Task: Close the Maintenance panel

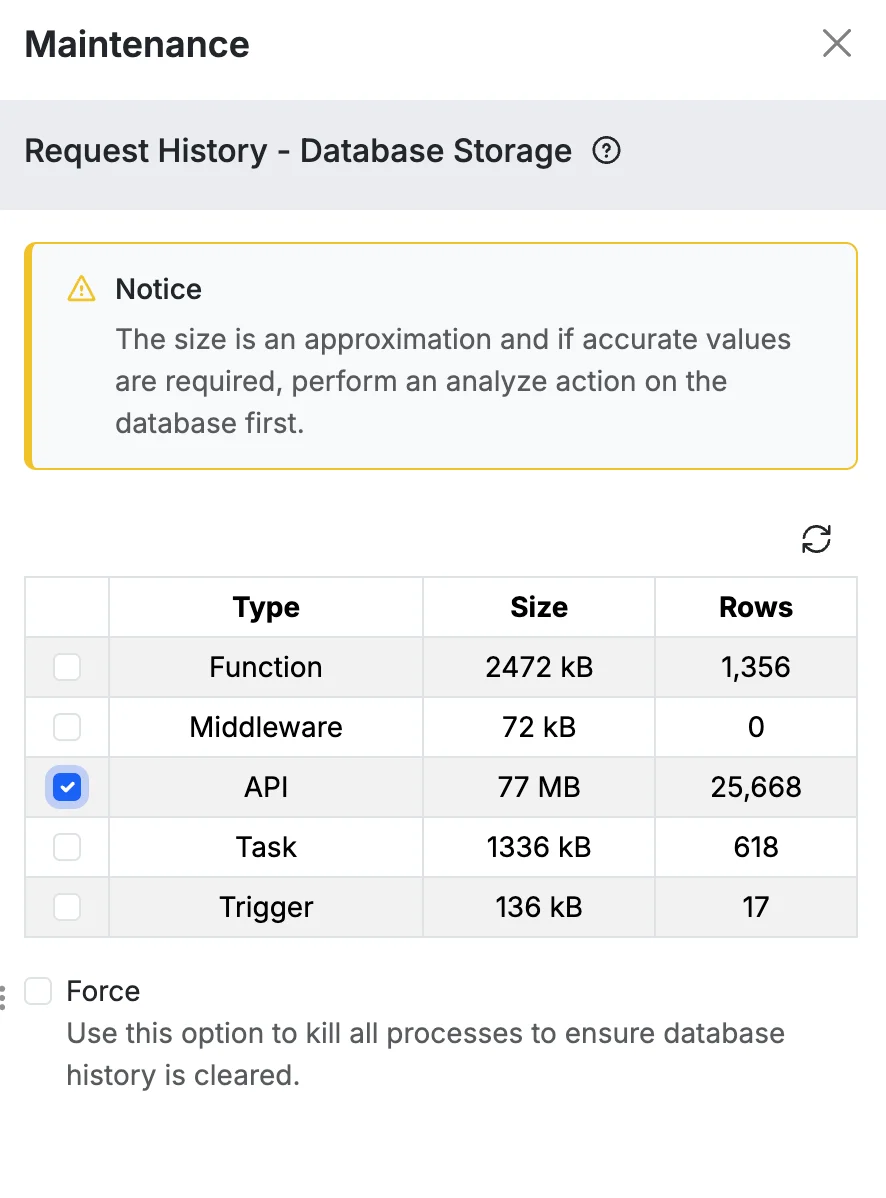Action: 836,44
